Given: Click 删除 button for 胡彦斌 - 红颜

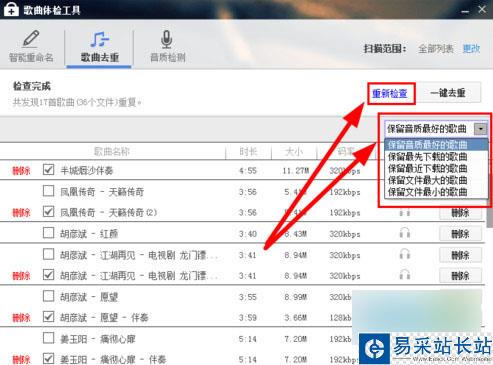Looking at the screenshot, I should click(460, 234).
